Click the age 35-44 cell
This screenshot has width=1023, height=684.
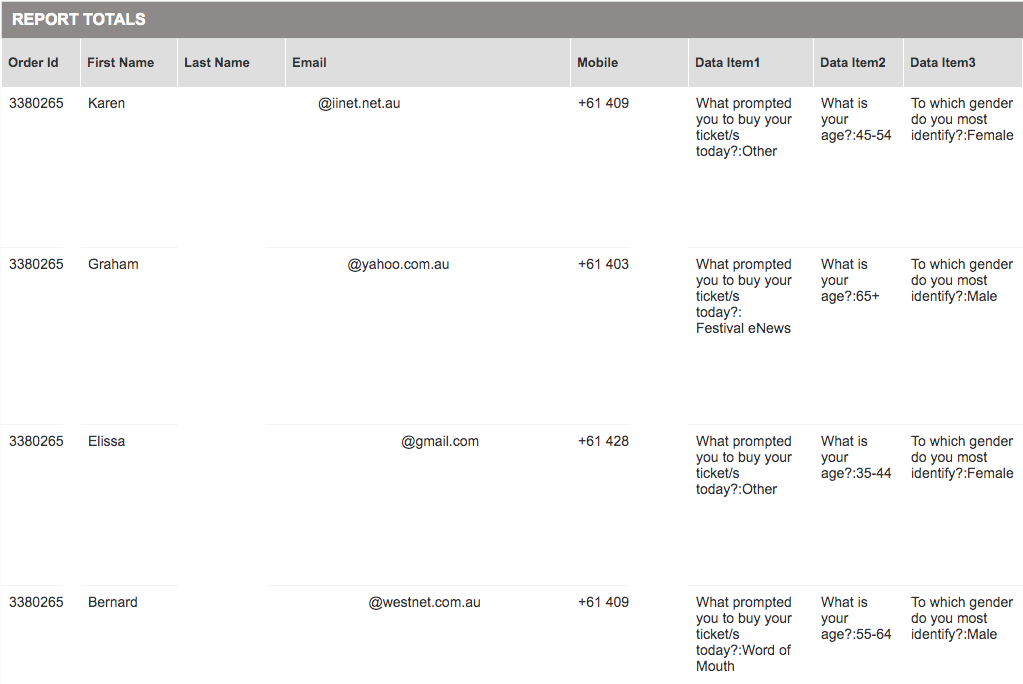[x=856, y=458]
